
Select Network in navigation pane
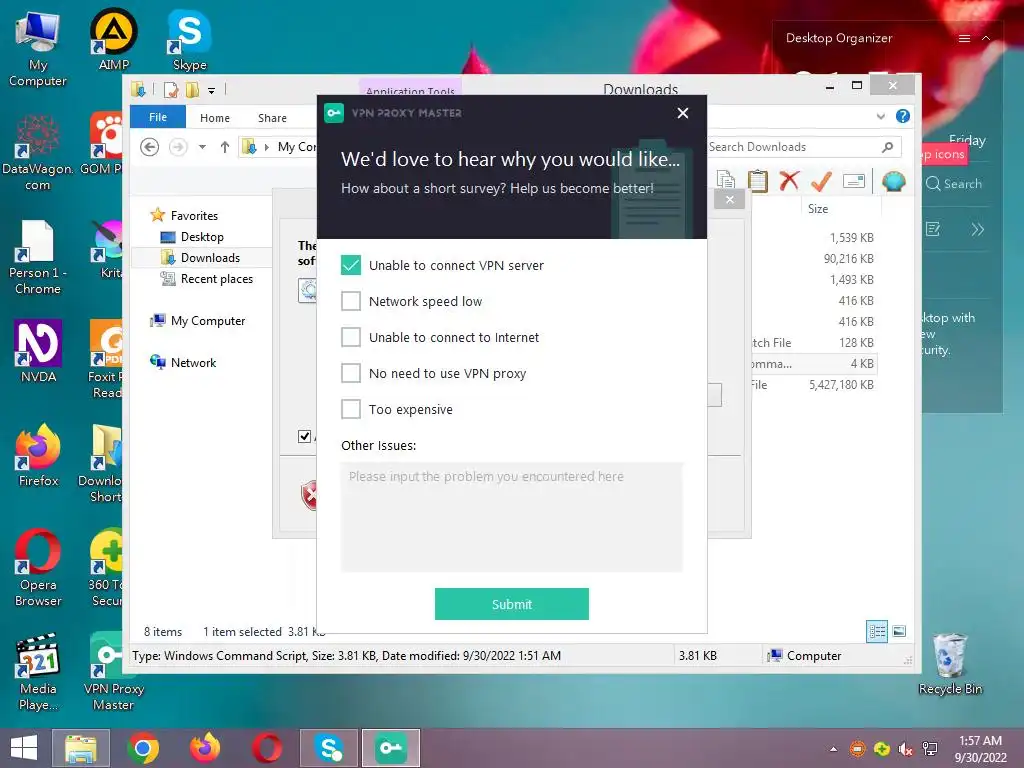(193, 362)
